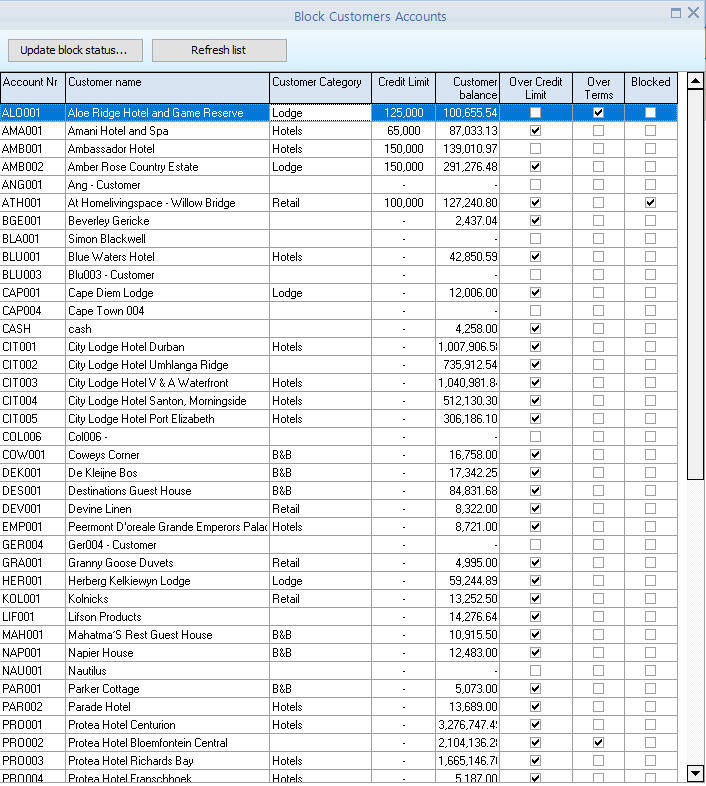This screenshot has height=786, width=706.
Task: Sort by Account Nr column header
Action: (x=32, y=88)
